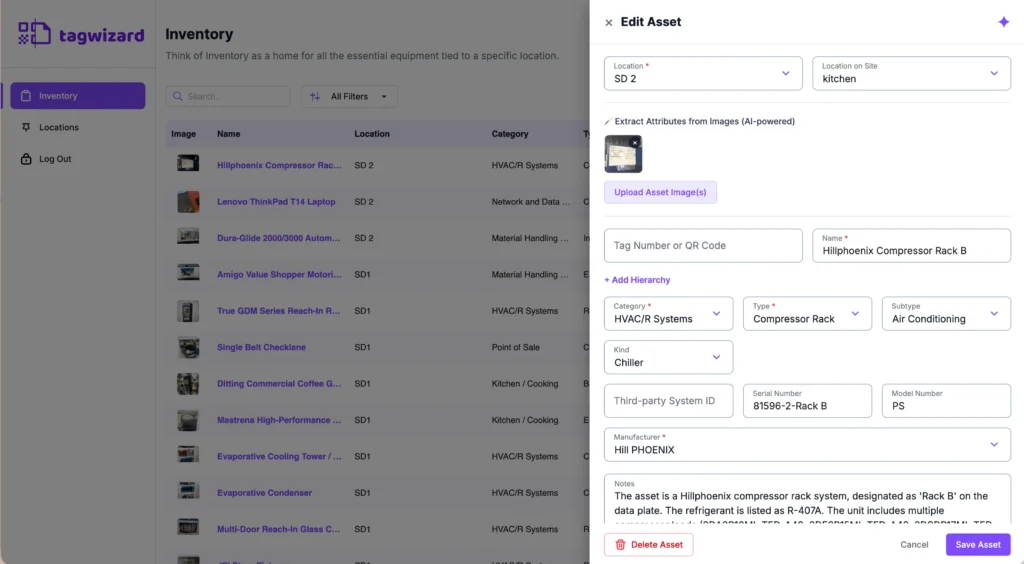The image size is (1024, 564).
Task: Open Single Belt Checklane asset link
Action: point(261,347)
